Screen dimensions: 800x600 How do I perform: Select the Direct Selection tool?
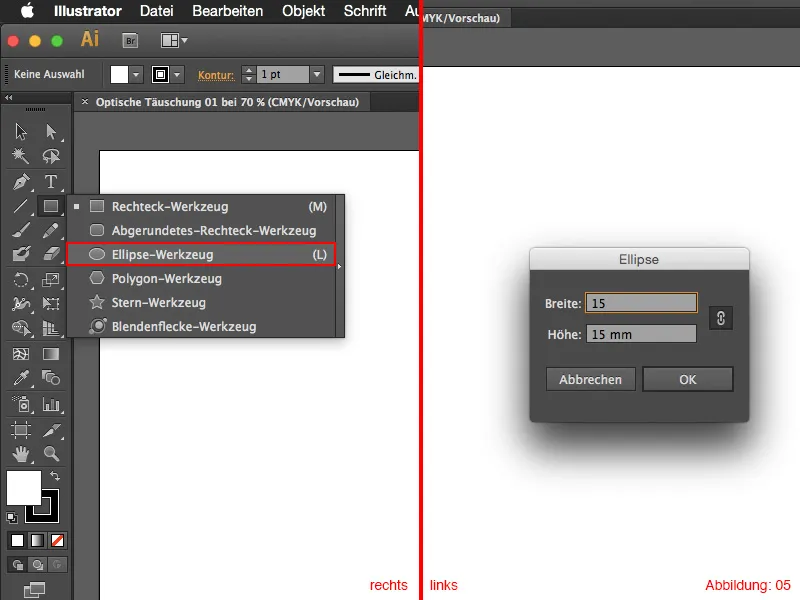coord(51,132)
